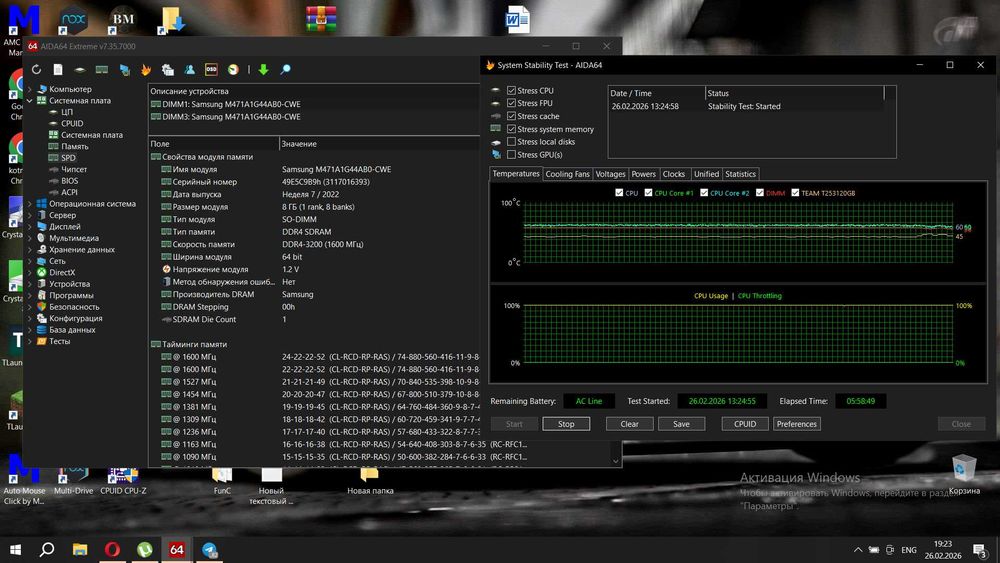Open System Stability Test flame toolbar icon
This screenshot has height=563, width=1000.
pyautogui.click(x=146, y=69)
